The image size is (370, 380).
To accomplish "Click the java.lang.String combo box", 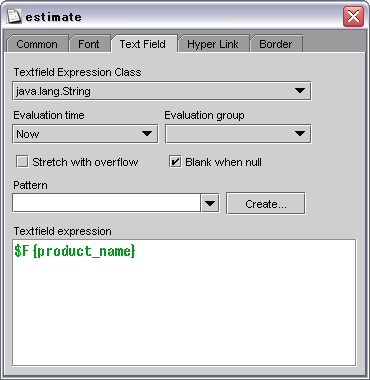I will point(162,91).
